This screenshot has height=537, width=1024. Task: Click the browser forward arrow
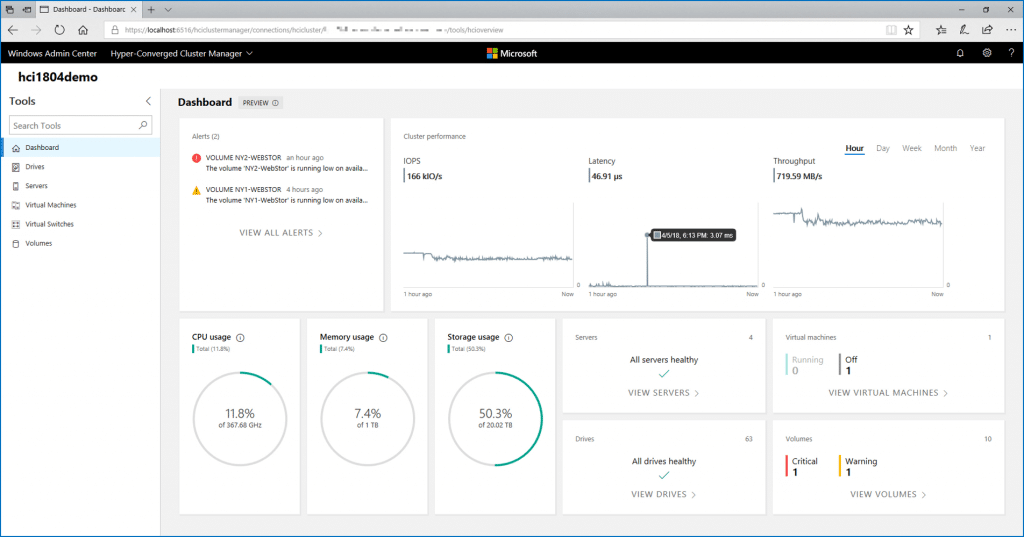coord(36,30)
